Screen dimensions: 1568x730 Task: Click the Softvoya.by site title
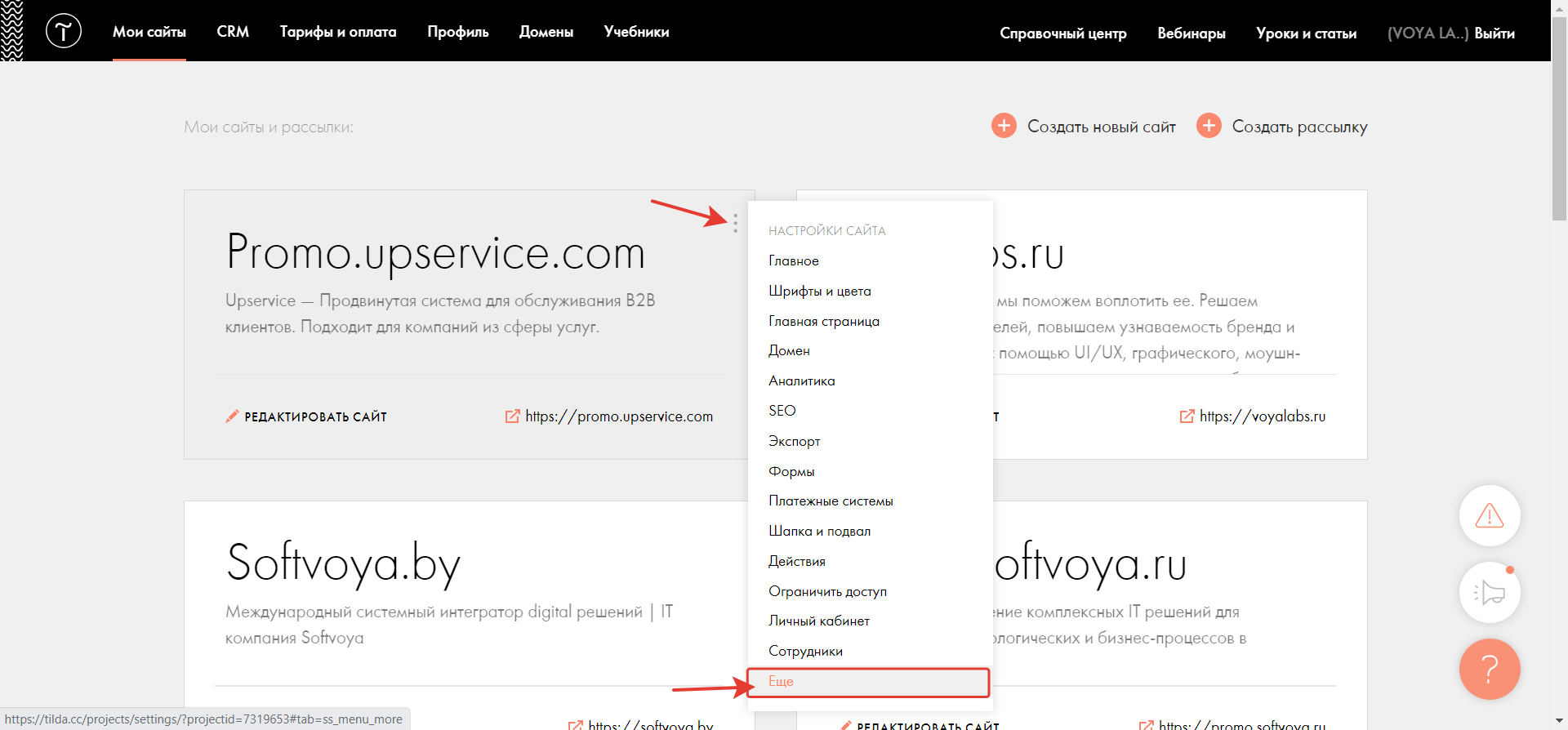click(x=343, y=563)
